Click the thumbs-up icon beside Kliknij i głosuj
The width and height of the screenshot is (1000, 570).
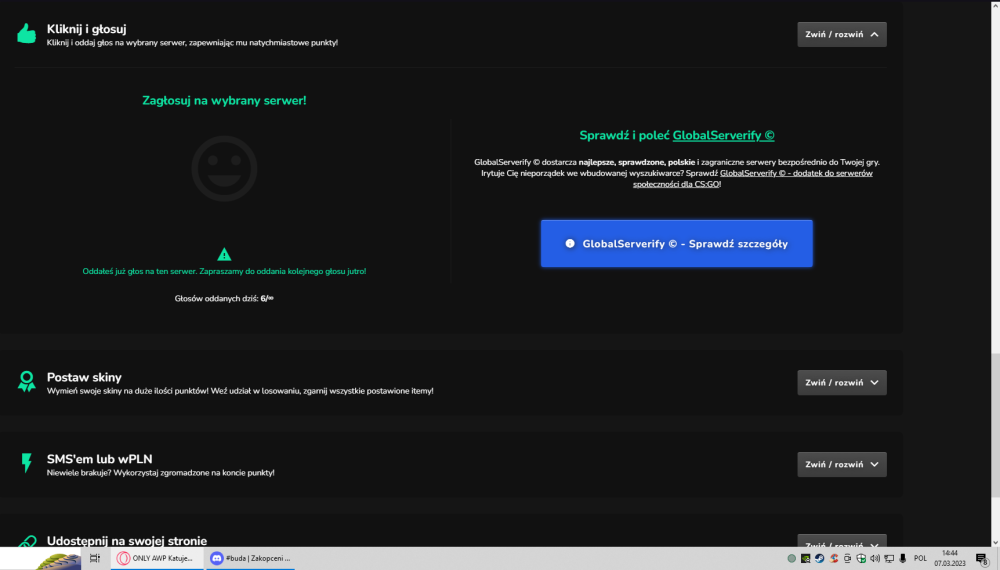(26, 33)
